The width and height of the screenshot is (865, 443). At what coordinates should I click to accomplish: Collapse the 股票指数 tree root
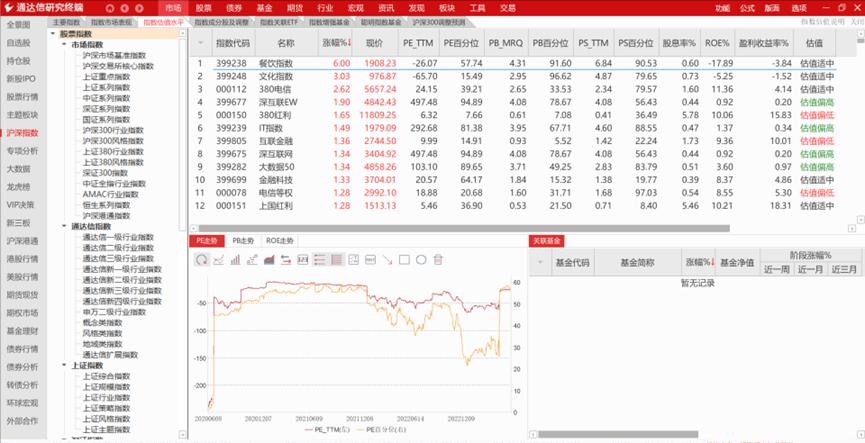click(x=54, y=34)
